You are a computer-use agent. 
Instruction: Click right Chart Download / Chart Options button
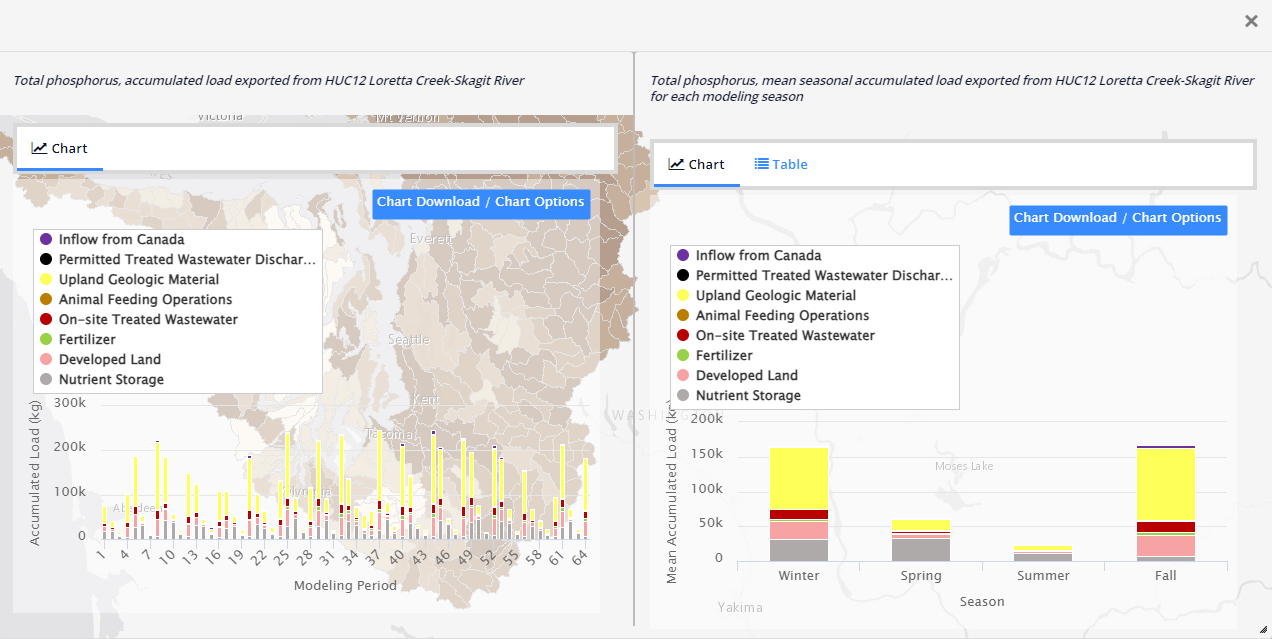pyautogui.click(x=1117, y=218)
